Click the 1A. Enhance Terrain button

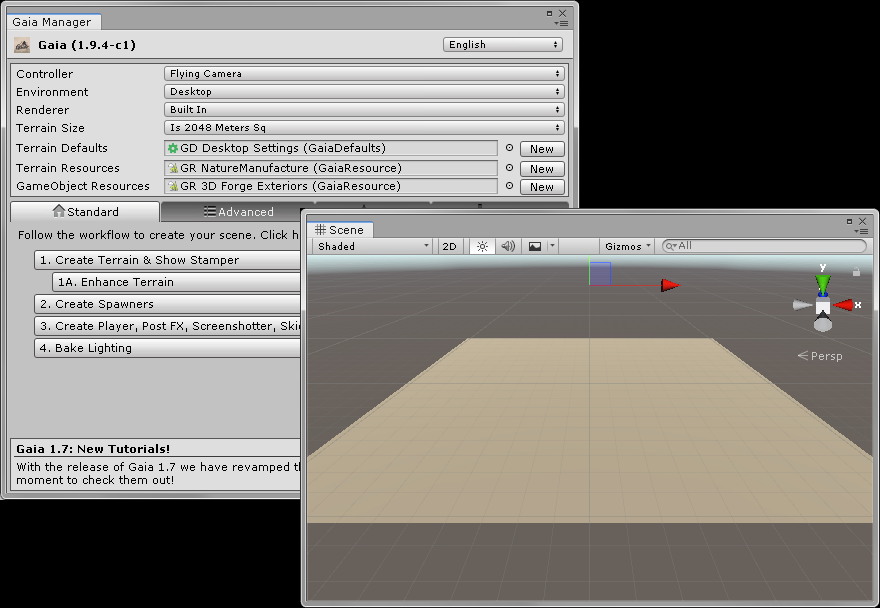(176, 282)
